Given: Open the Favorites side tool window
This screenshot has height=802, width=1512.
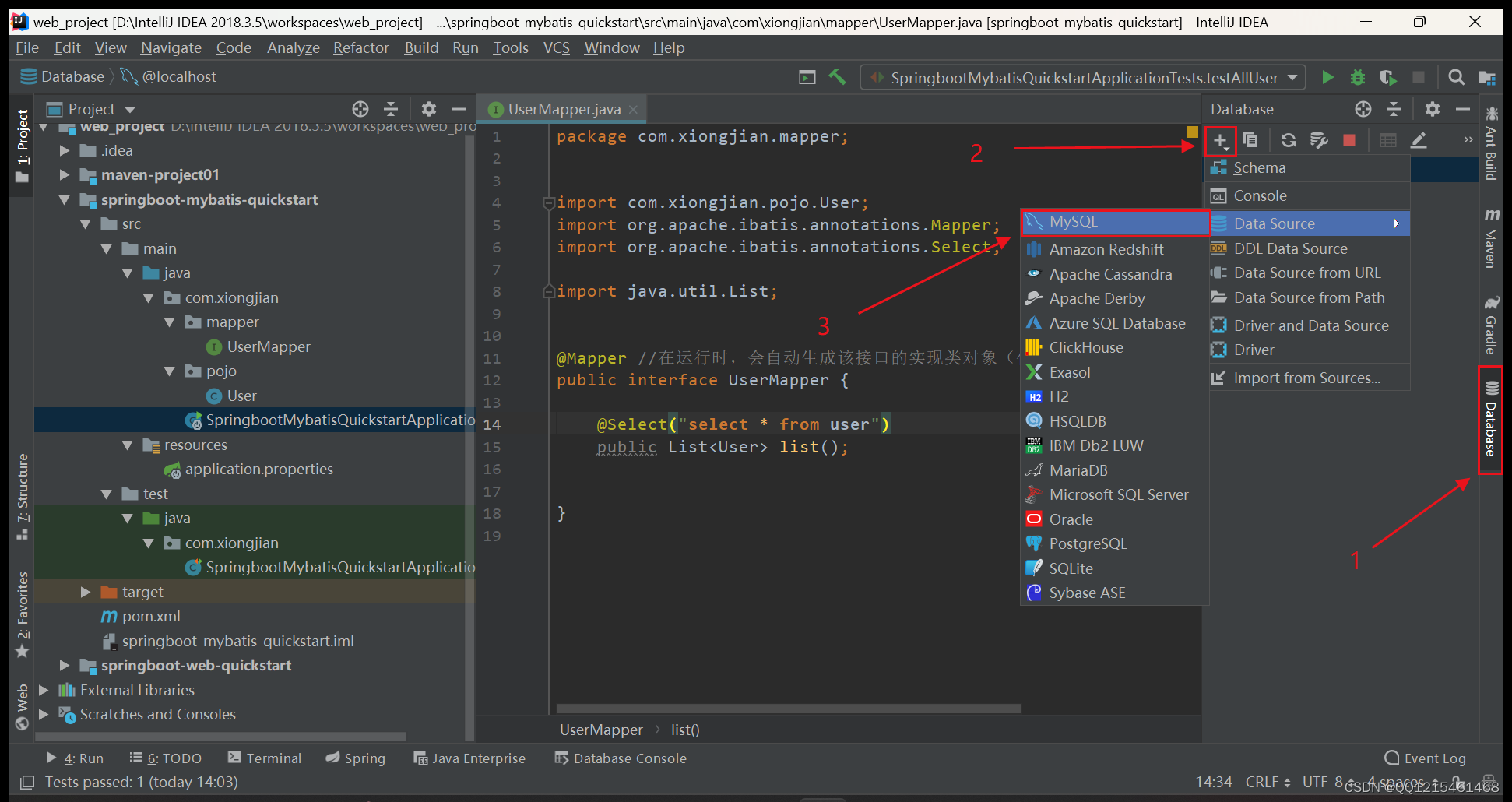Looking at the screenshot, I should (x=23, y=615).
